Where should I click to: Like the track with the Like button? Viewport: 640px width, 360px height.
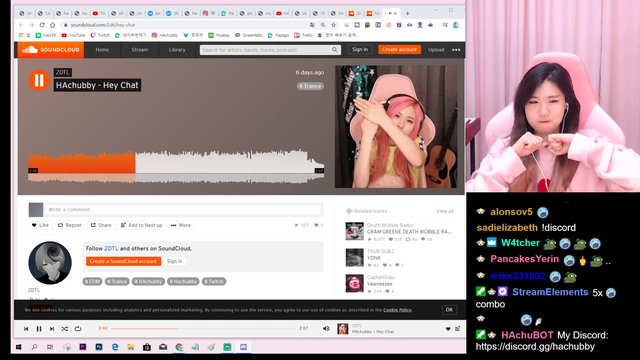point(40,225)
